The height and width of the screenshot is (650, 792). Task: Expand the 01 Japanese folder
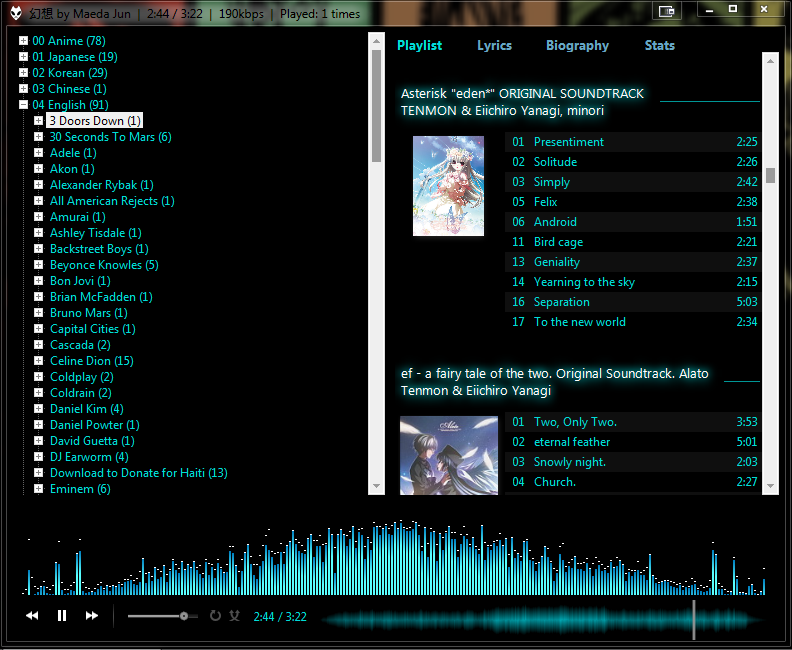[x=23, y=57]
